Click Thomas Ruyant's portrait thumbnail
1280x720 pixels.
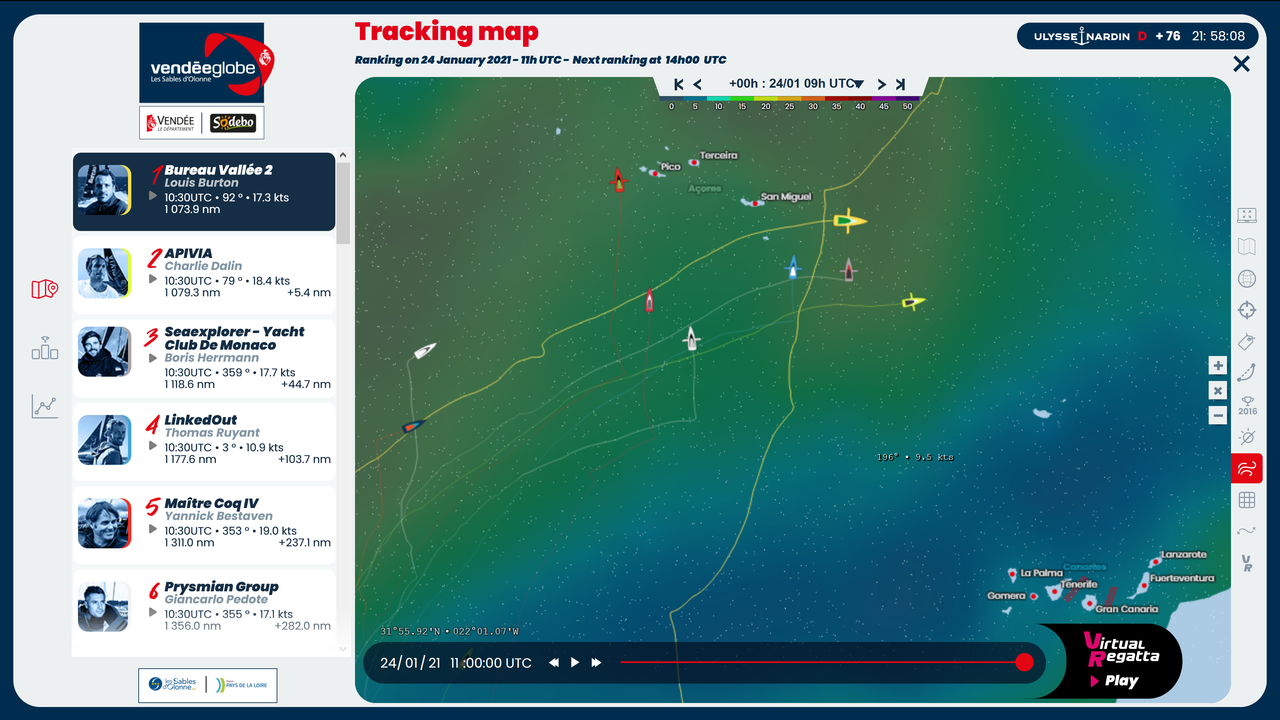tap(104, 440)
